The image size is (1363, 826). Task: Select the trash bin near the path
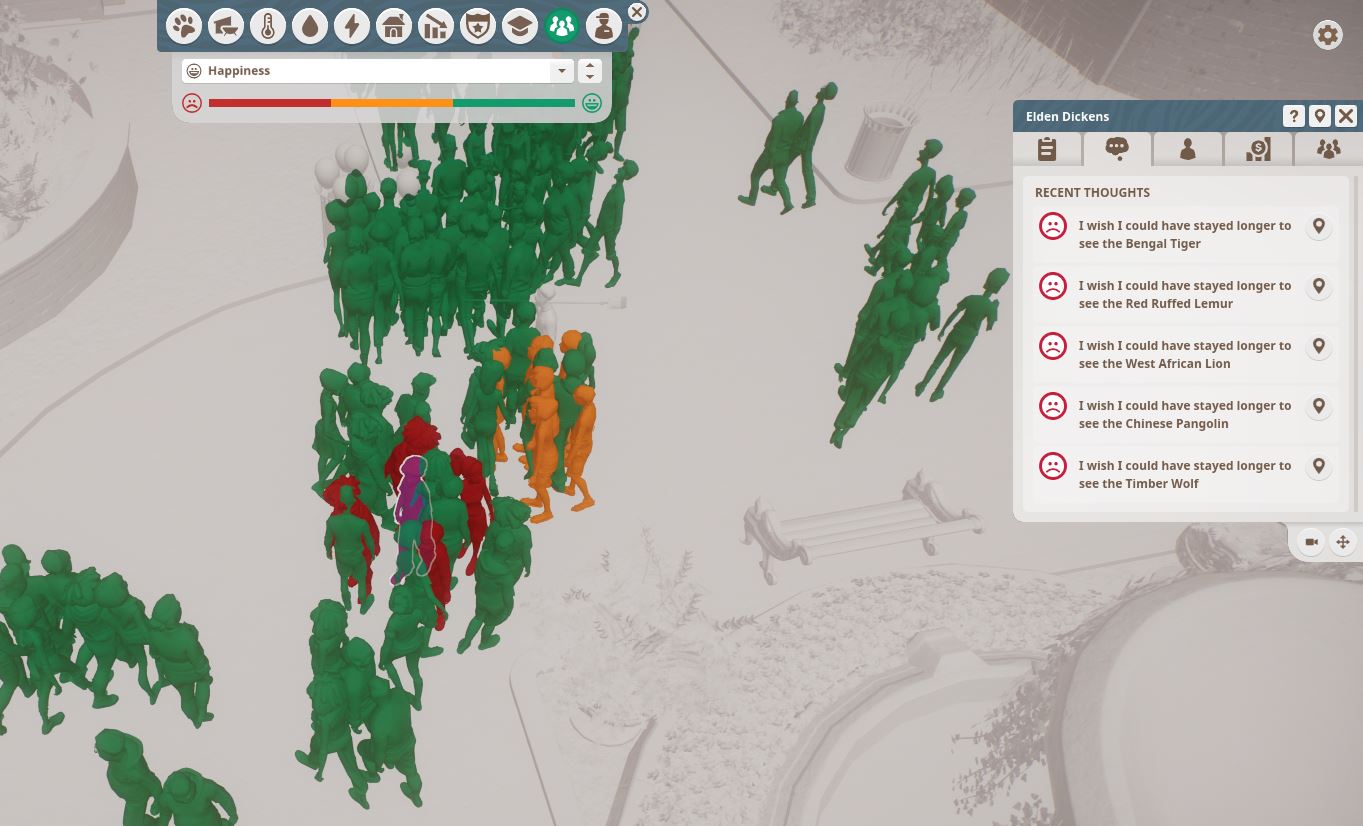[879, 141]
